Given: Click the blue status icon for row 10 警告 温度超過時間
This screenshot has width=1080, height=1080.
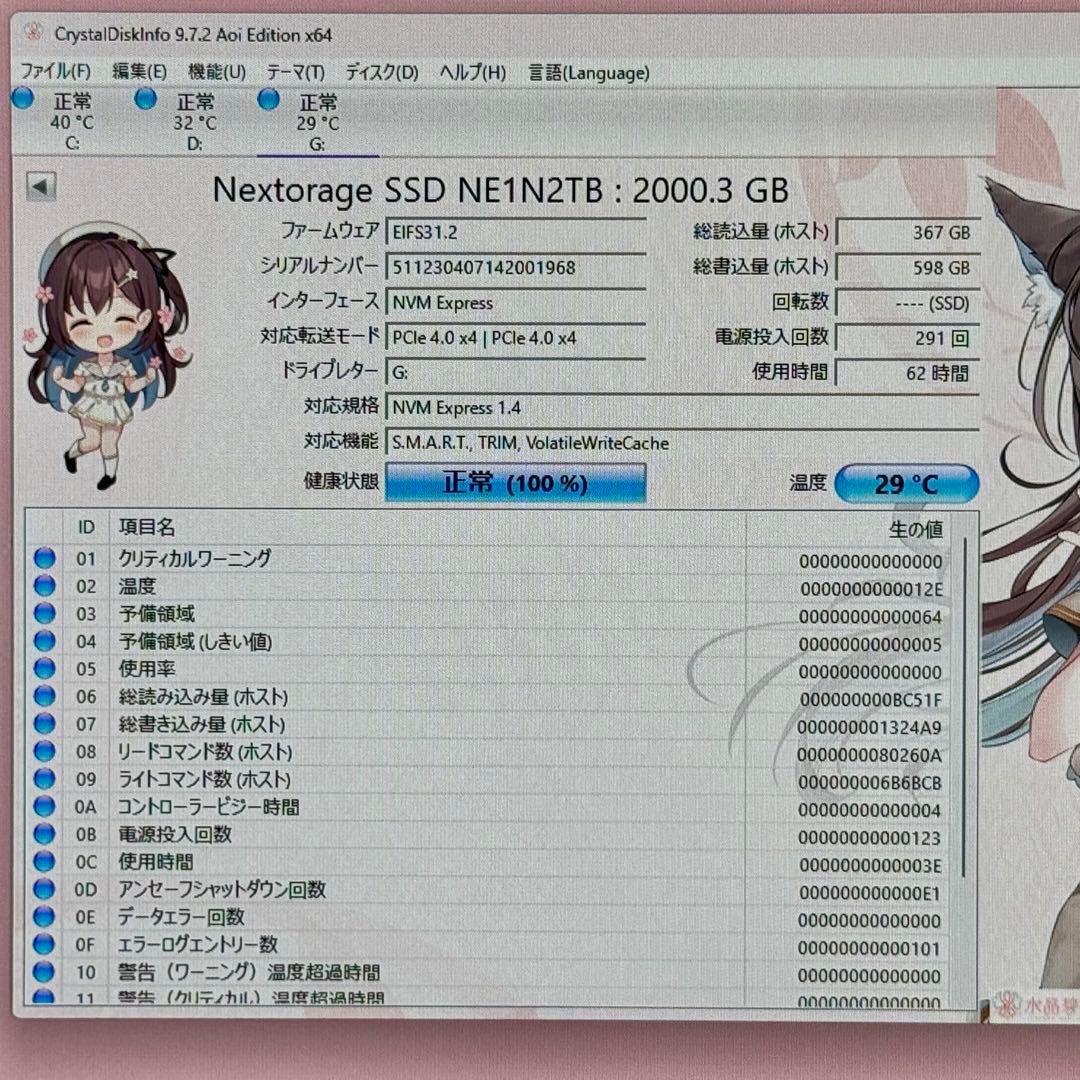Looking at the screenshot, I should pos(45,970).
